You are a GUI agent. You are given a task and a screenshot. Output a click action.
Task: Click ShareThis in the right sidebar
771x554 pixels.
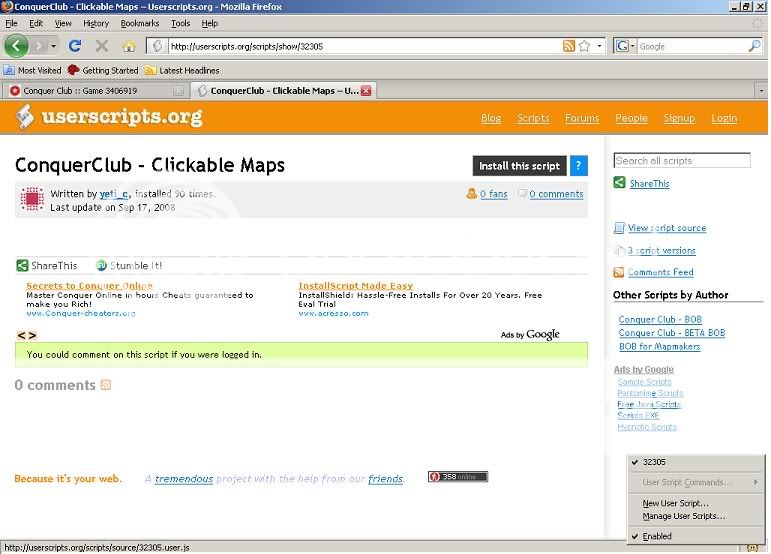point(650,183)
